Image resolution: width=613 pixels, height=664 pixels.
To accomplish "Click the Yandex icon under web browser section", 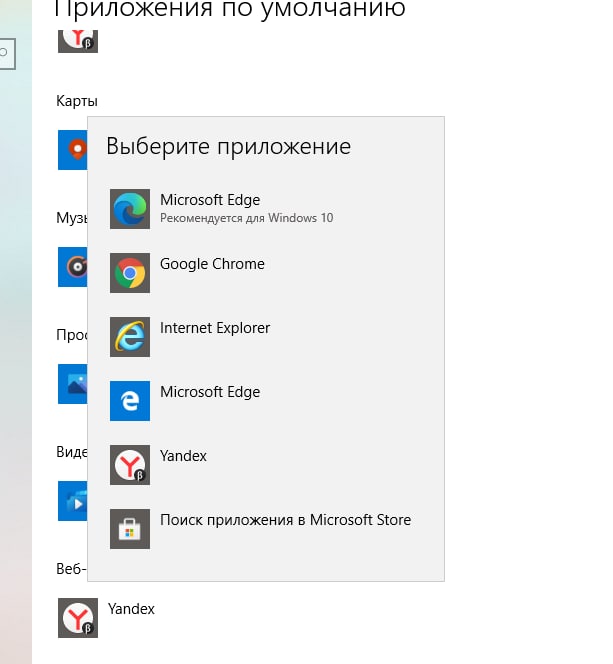I will pos(78,617).
